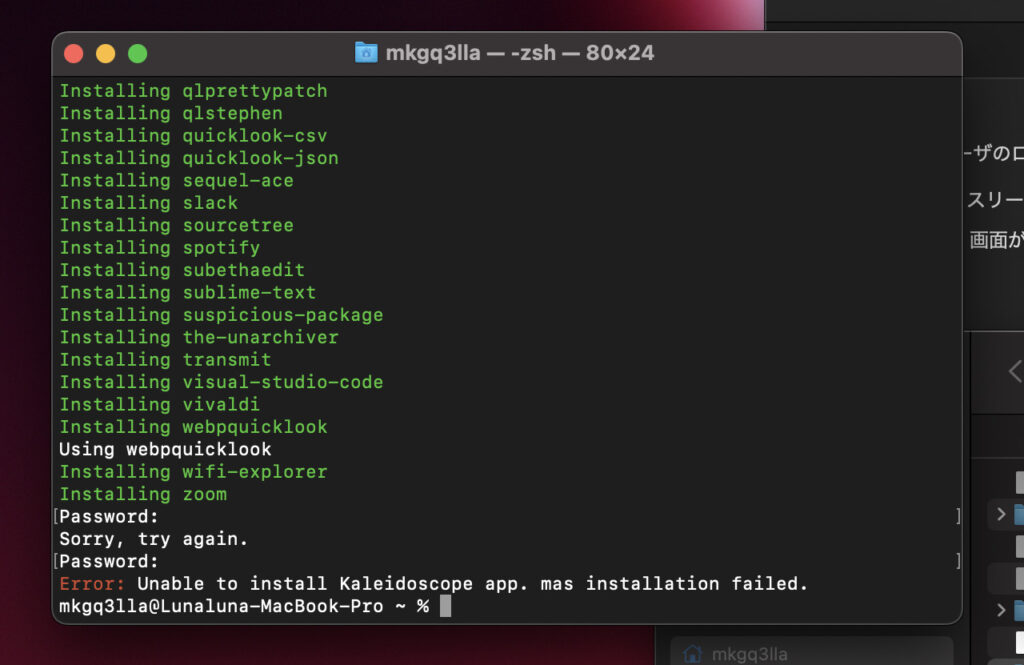Click the line 'Installing quicklook-csv'
The width and height of the screenshot is (1024, 665).
click(x=193, y=135)
